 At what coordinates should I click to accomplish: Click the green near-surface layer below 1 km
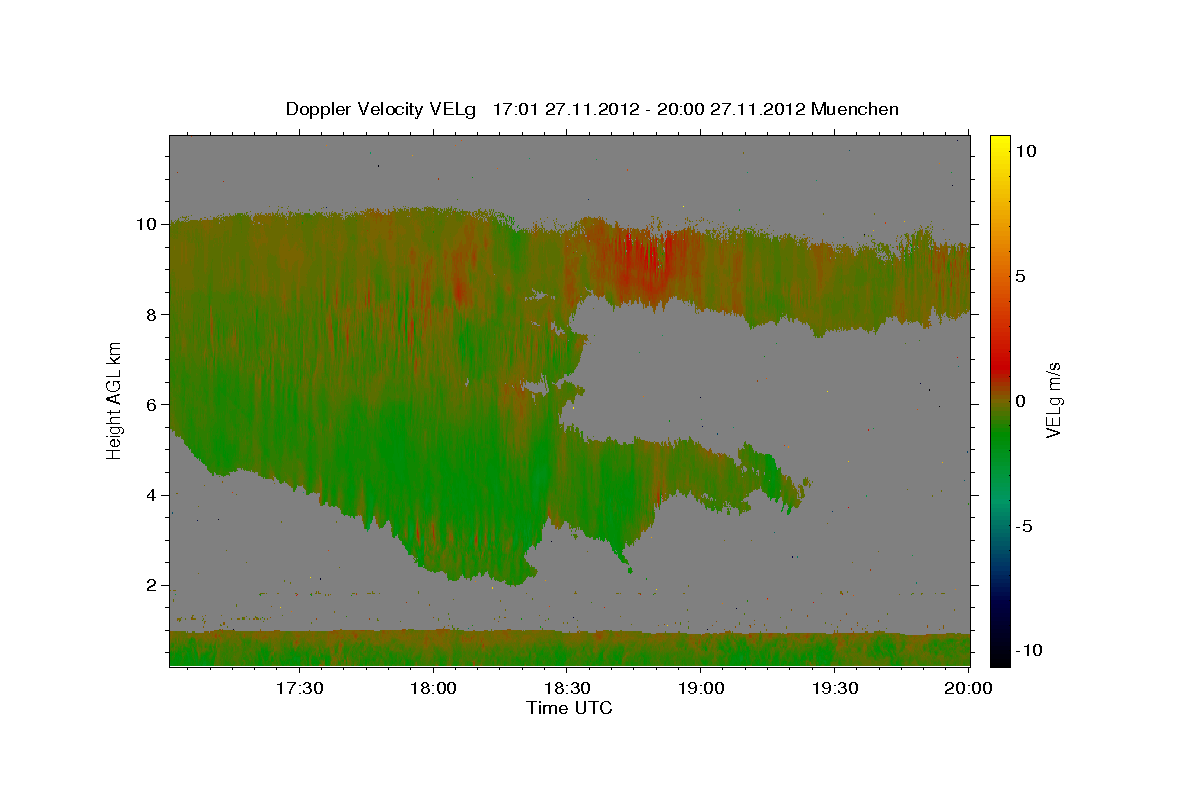coord(570,649)
